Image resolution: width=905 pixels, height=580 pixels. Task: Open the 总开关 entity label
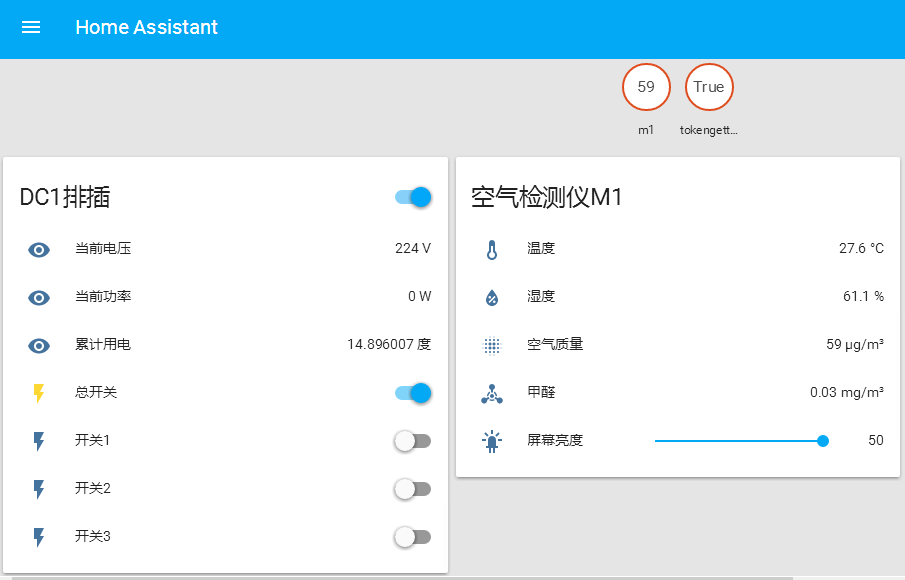tap(96, 392)
